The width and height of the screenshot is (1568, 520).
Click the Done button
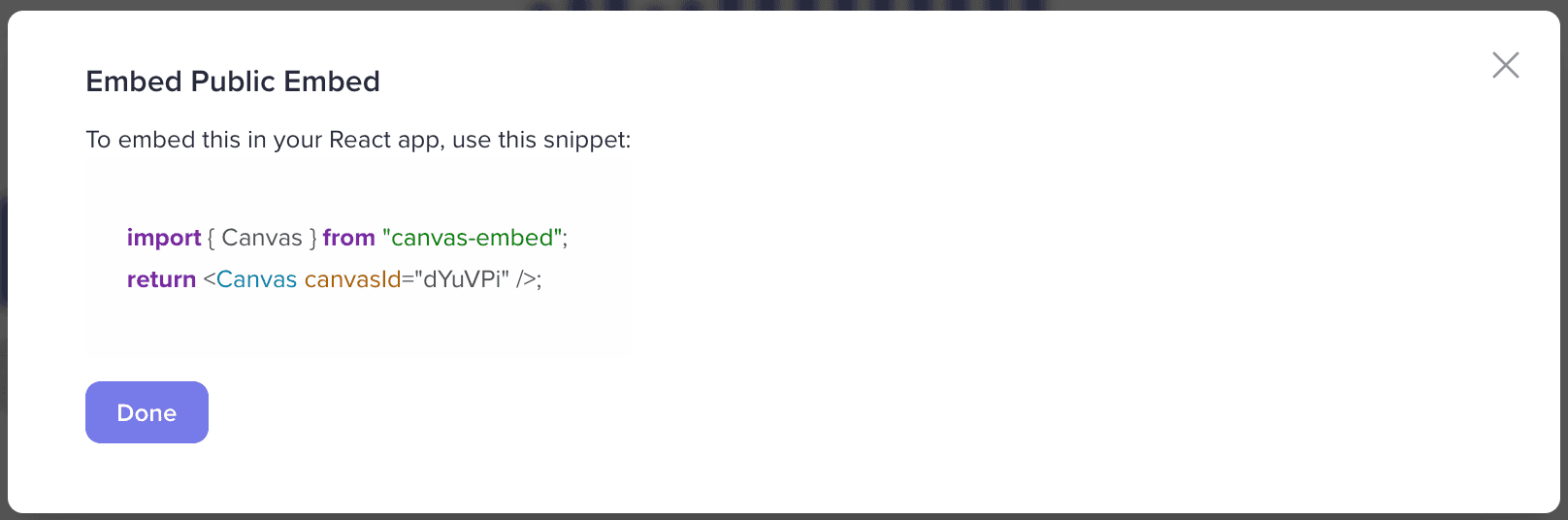(147, 412)
